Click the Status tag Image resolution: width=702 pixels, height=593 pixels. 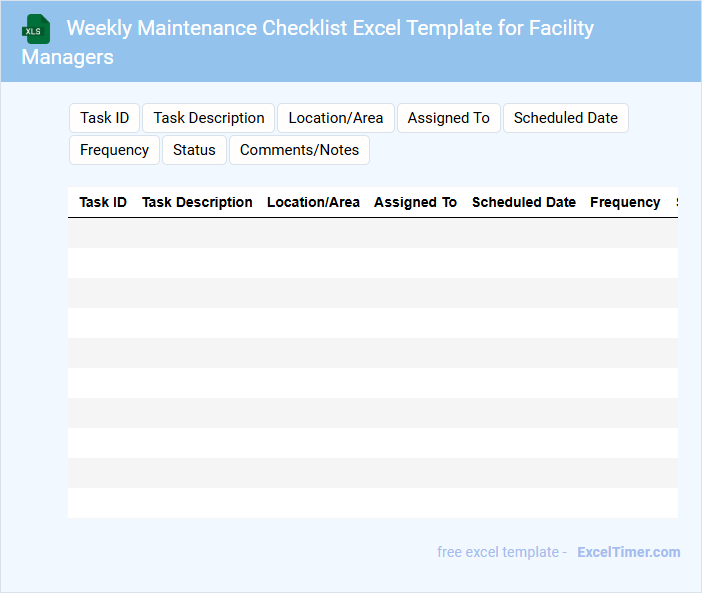pos(194,150)
